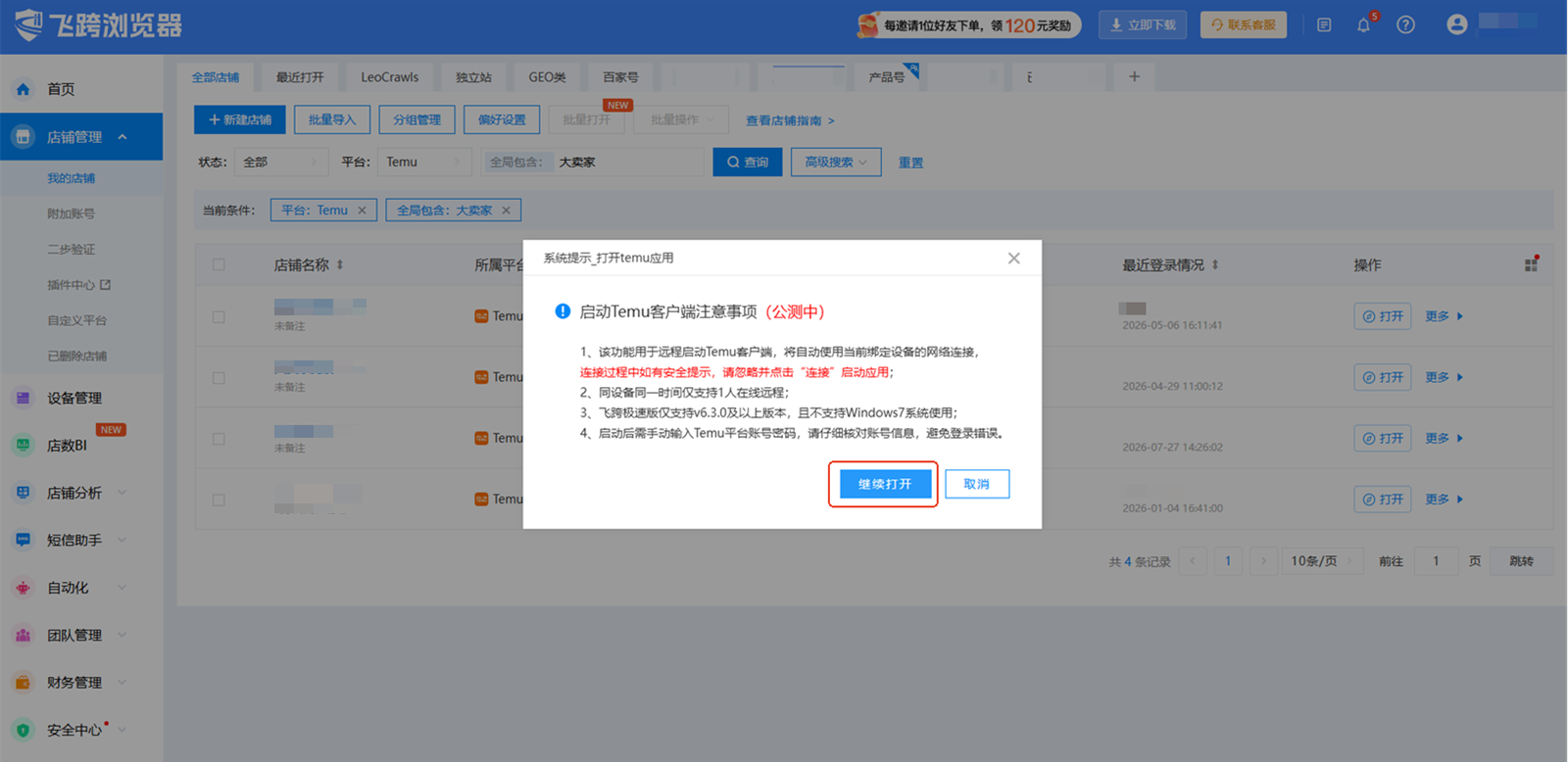Image resolution: width=1568 pixels, height=762 pixels.
Task: Click the 全局包含 search field with 大卖家
Action: tap(593, 162)
